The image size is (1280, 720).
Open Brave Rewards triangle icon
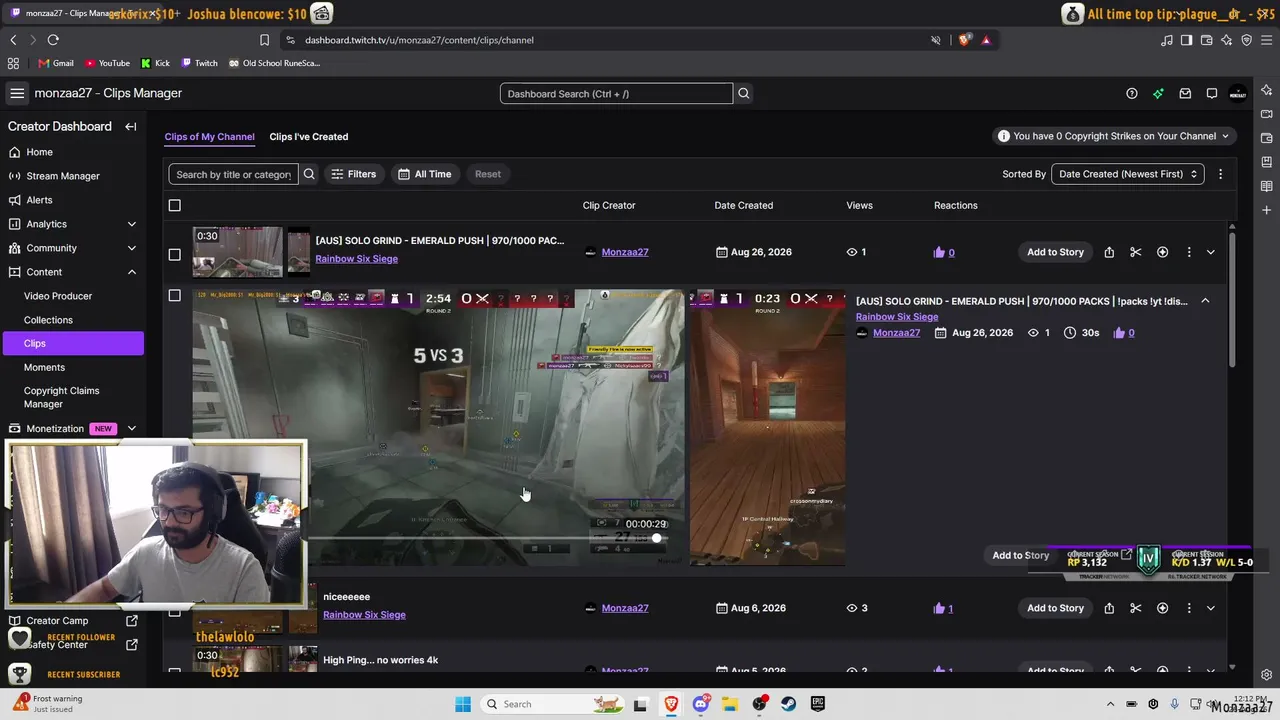pos(986,40)
